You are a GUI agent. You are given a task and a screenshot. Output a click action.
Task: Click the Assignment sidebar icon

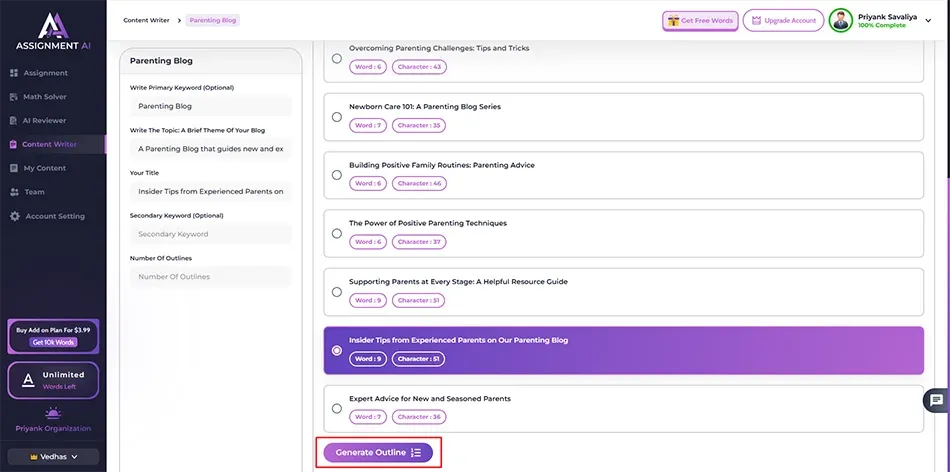pos(14,73)
